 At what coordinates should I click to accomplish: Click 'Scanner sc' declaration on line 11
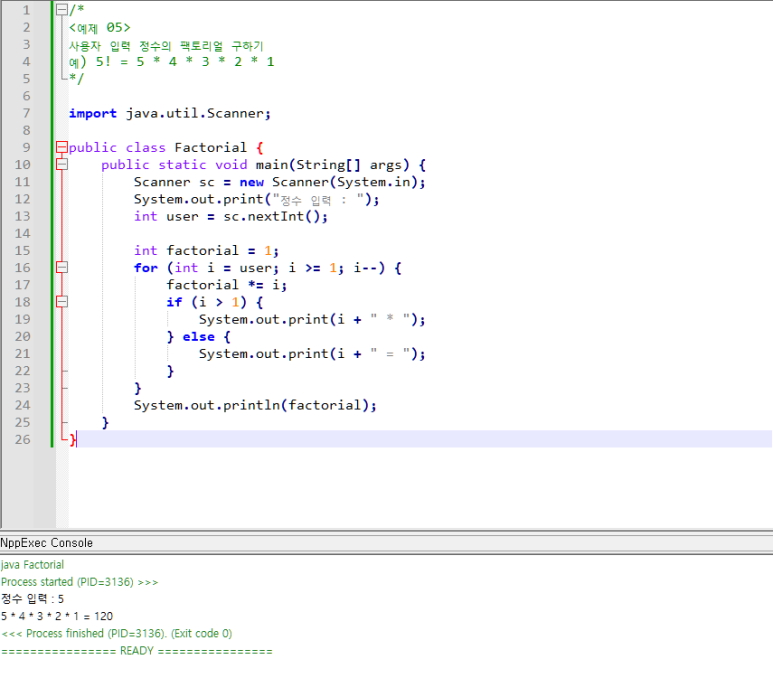[x=174, y=182]
